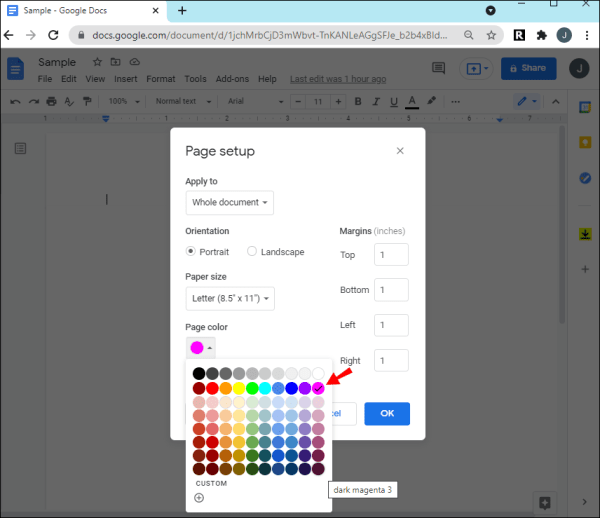
Task: Check the cloud save status icon
Action: pyautogui.click(x=135, y=62)
